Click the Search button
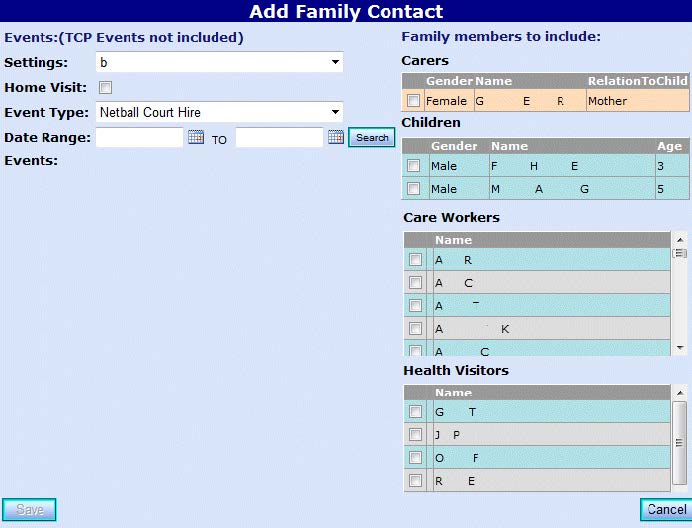The height and width of the screenshot is (528, 692). point(372,137)
